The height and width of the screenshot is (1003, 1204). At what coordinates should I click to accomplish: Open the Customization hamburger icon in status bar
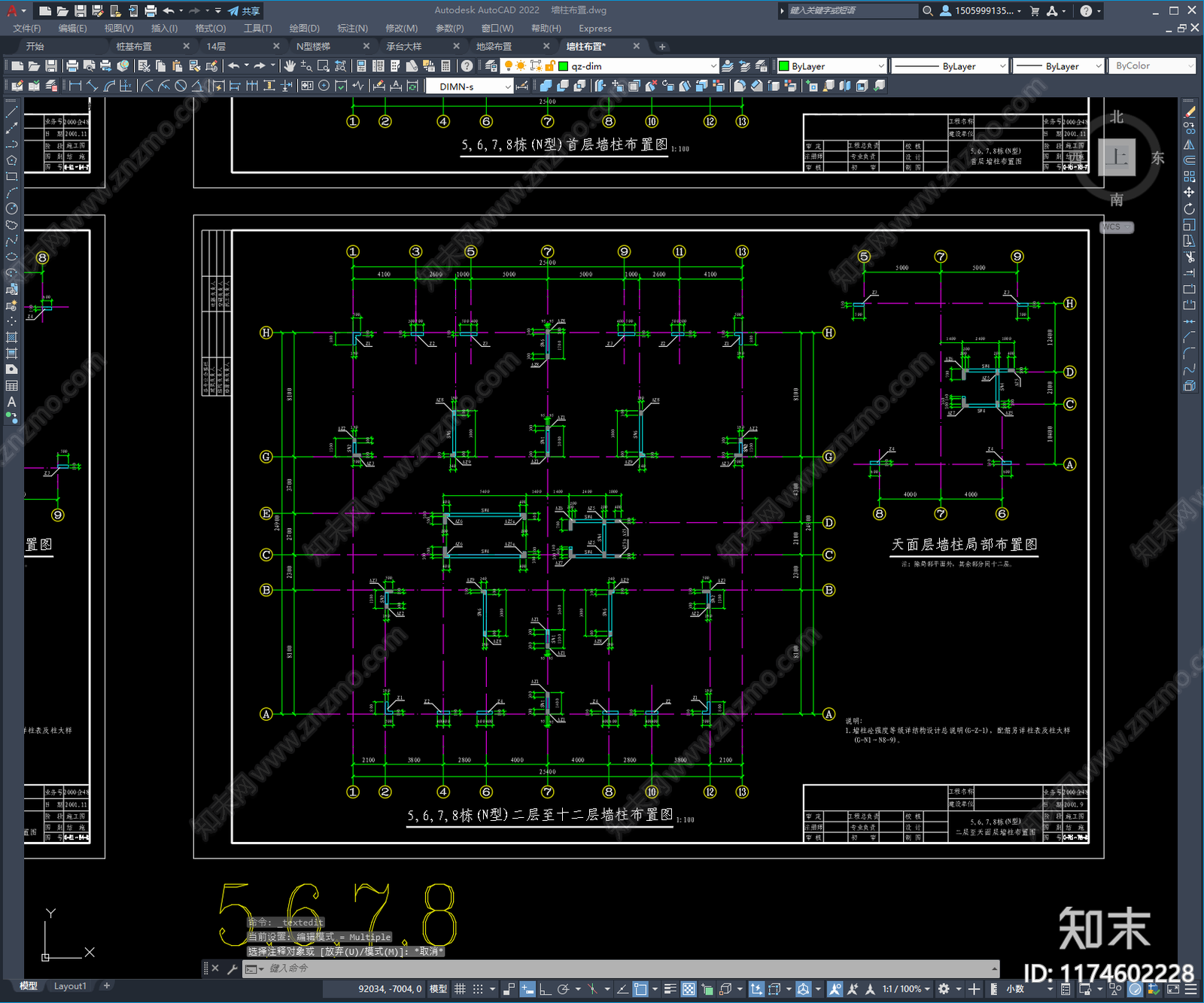[1190, 989]
